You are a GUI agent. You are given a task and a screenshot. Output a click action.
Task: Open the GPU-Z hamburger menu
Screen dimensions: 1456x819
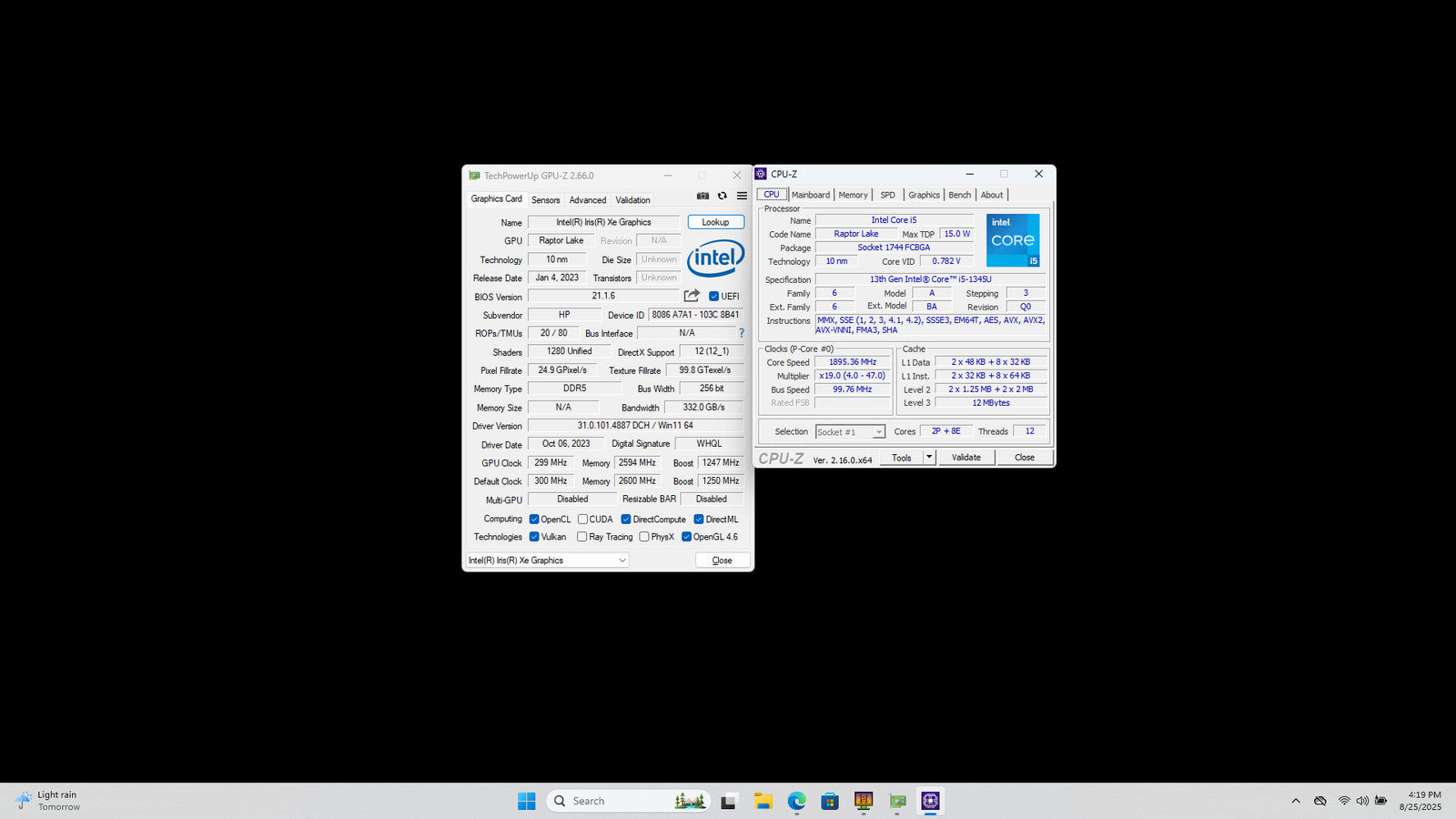click(x=742, y=196)
